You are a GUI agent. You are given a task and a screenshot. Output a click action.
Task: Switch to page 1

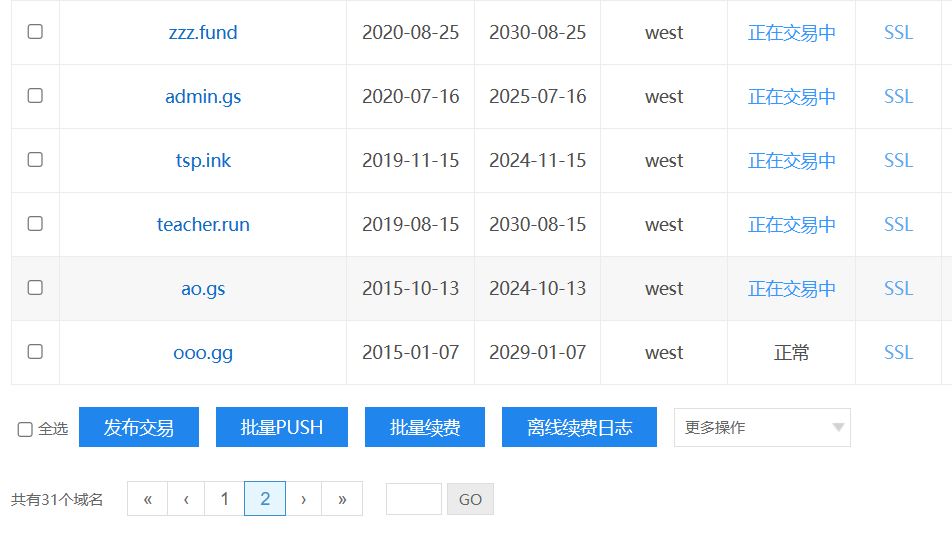tap(225, 499)
